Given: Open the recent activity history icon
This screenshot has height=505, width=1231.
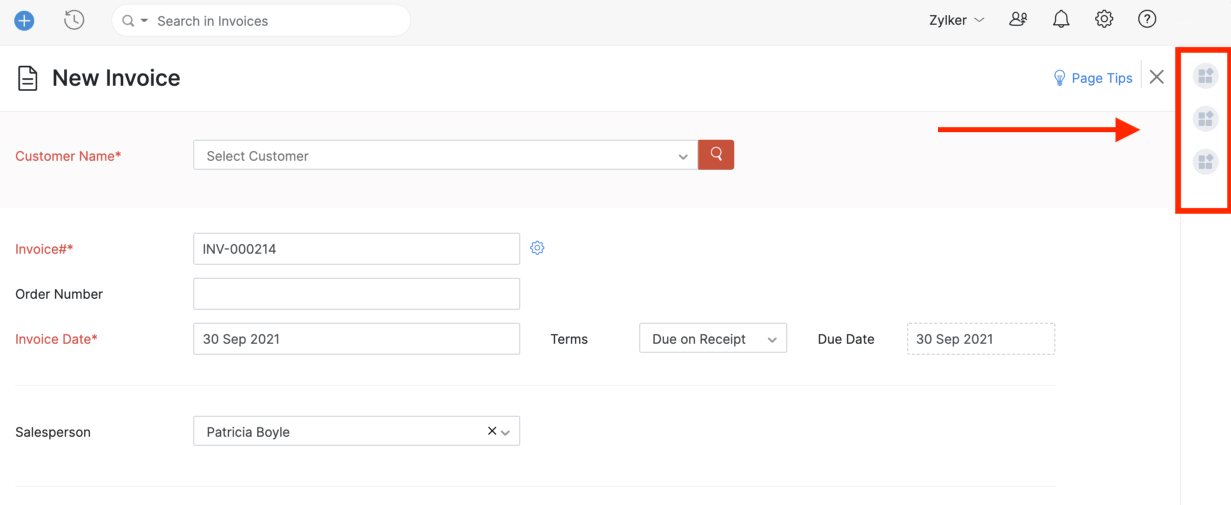Looking at the screenshot, I should 74,20.
